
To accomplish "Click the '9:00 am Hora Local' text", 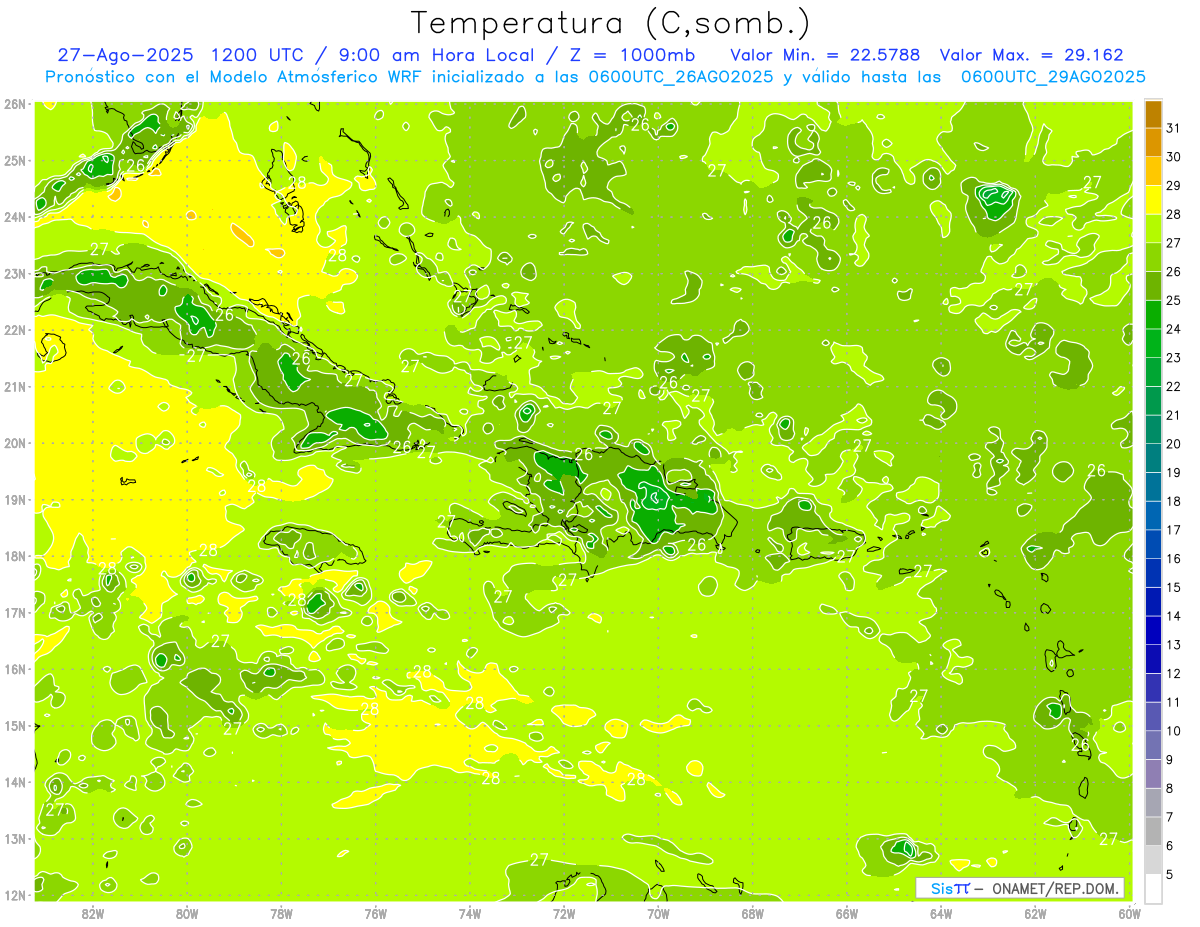I will point(438,55).
